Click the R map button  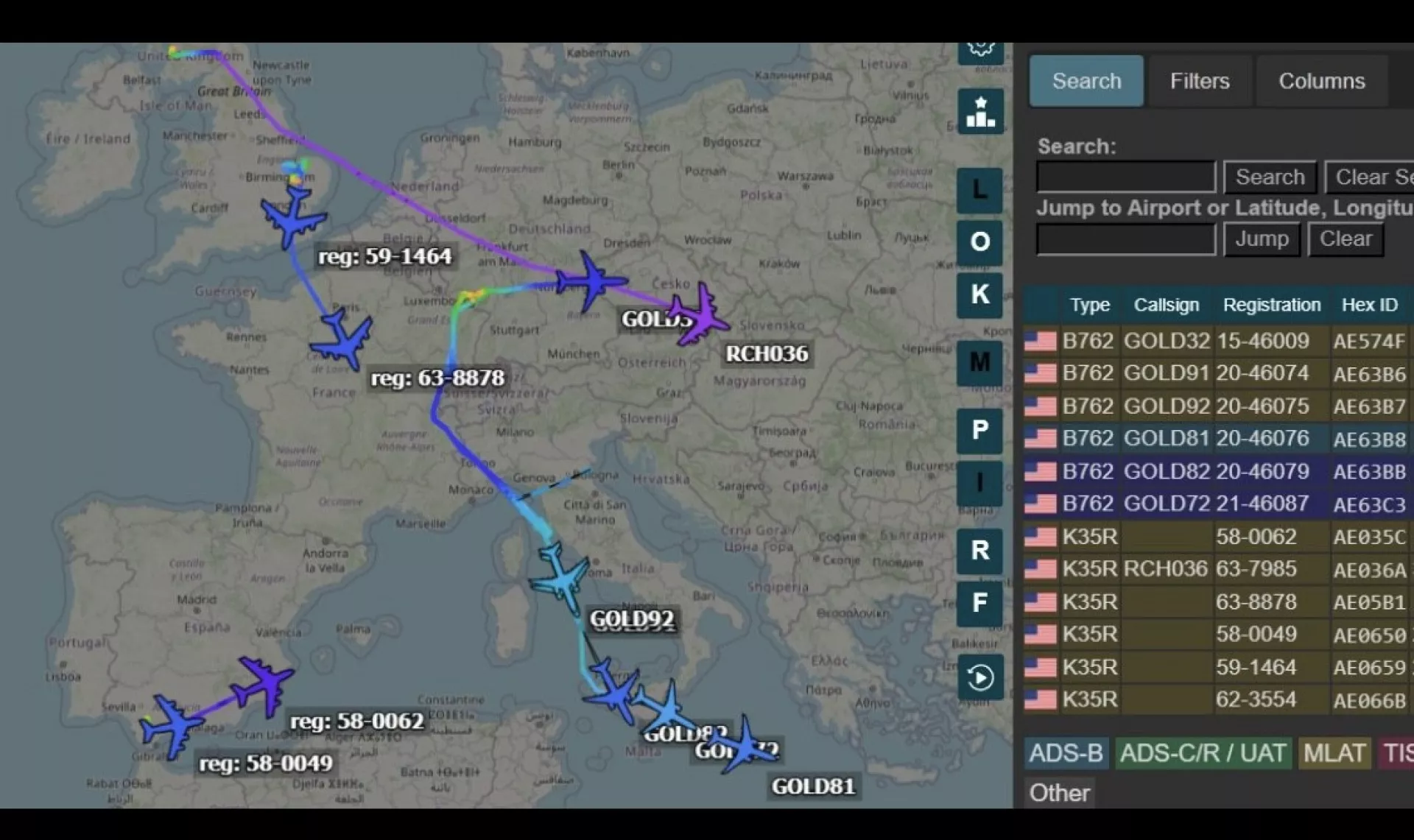(979, 551)
